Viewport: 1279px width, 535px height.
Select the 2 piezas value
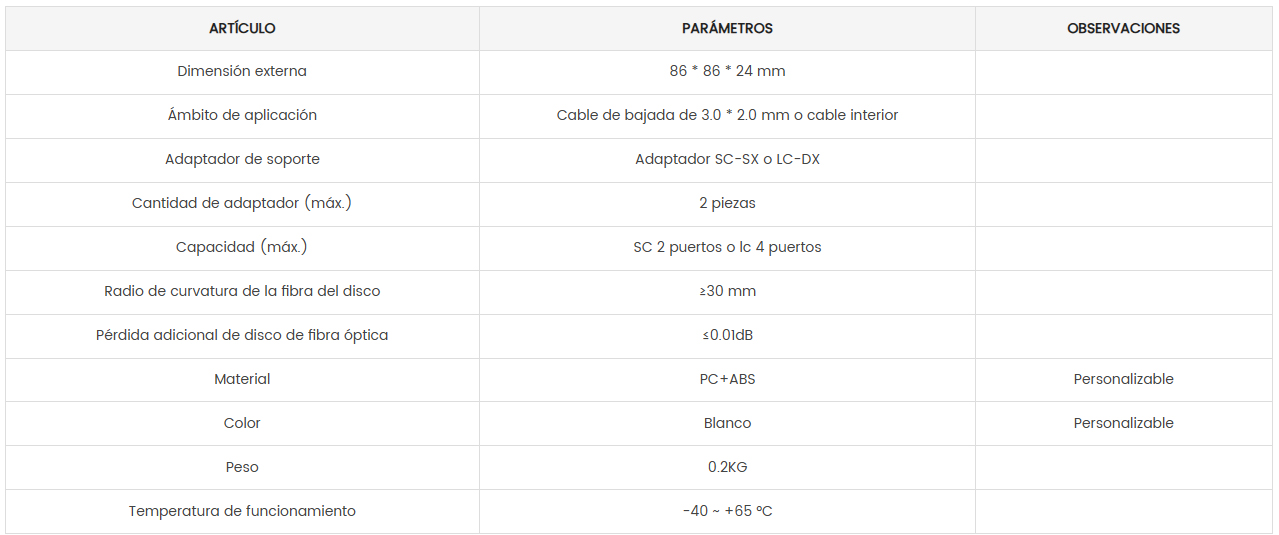[x=727, y=204]
